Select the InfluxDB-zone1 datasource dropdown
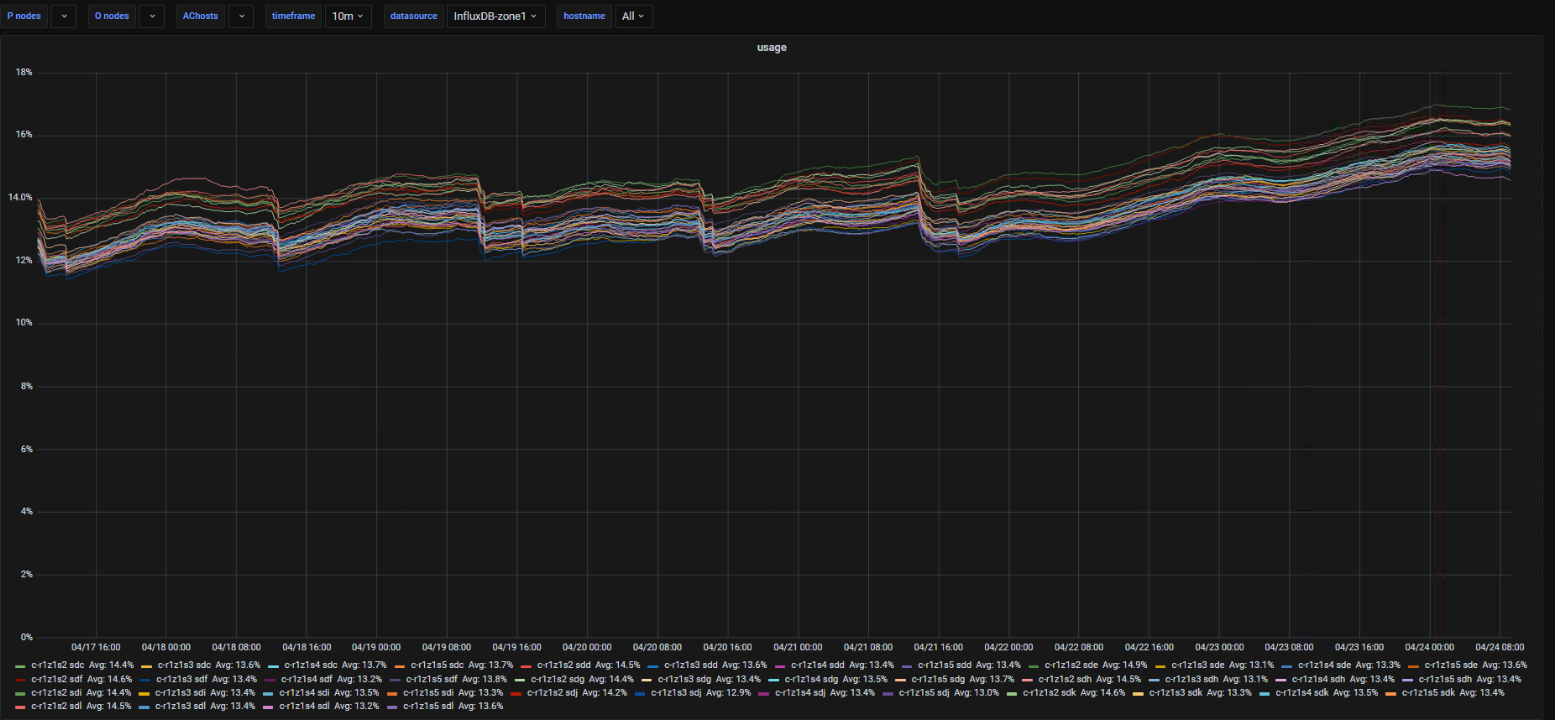The height and width of the screenshot is (720, 1555). click(495, 16)
